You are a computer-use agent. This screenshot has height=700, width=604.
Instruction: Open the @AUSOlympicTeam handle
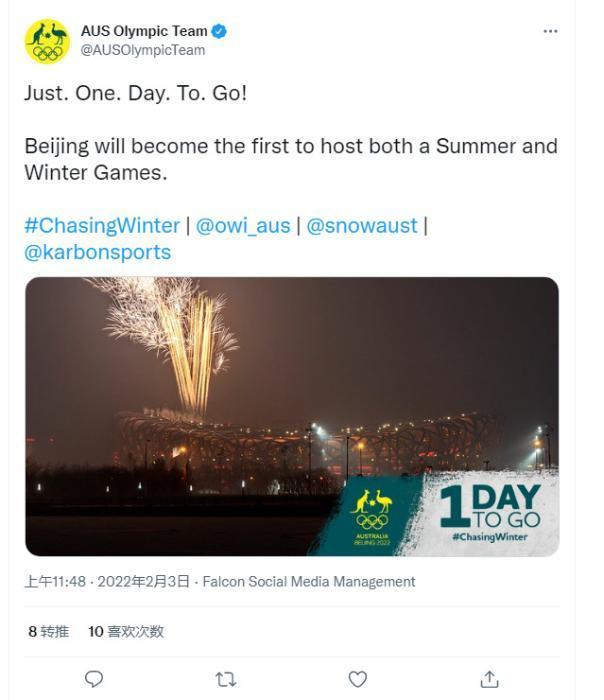click(x=142, y=50)
